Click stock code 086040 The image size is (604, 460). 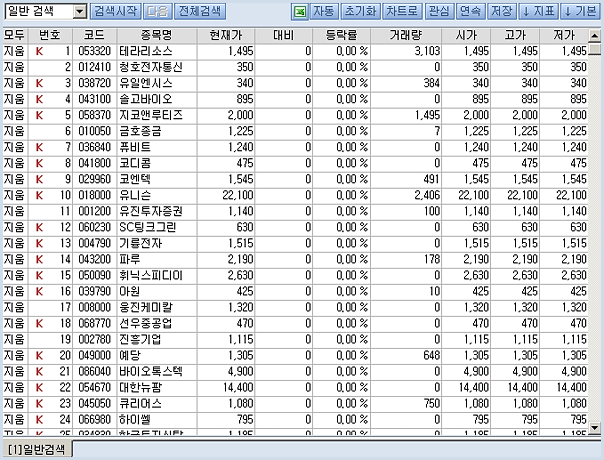click(94, 372)
